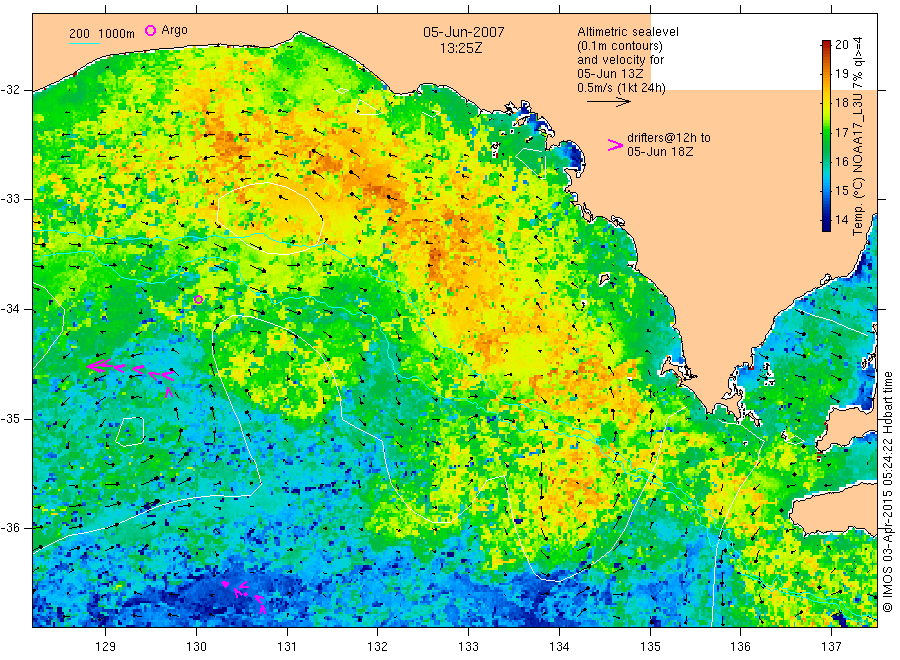The image size is (900, 660).
Task: Click the '200 1000m' bathymetry label
Action: click(102, 33)
